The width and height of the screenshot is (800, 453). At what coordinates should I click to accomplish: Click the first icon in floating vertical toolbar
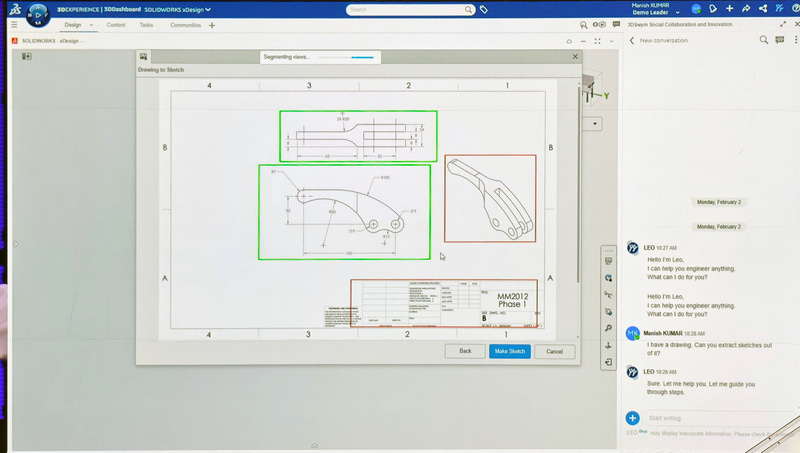click(x=608, y=261)
